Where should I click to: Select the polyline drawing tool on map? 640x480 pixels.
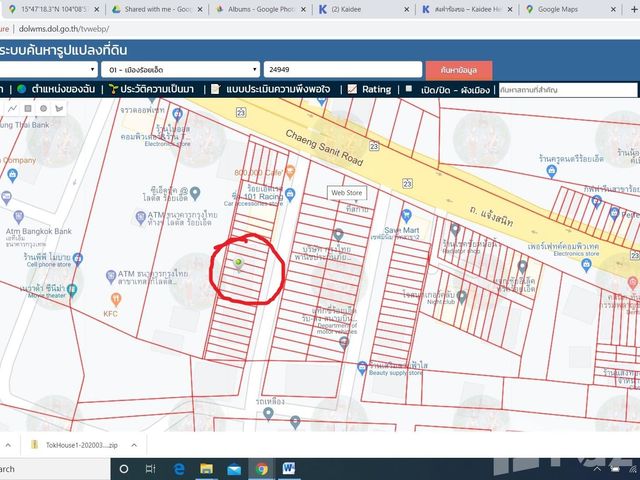[x=12, y=108]
